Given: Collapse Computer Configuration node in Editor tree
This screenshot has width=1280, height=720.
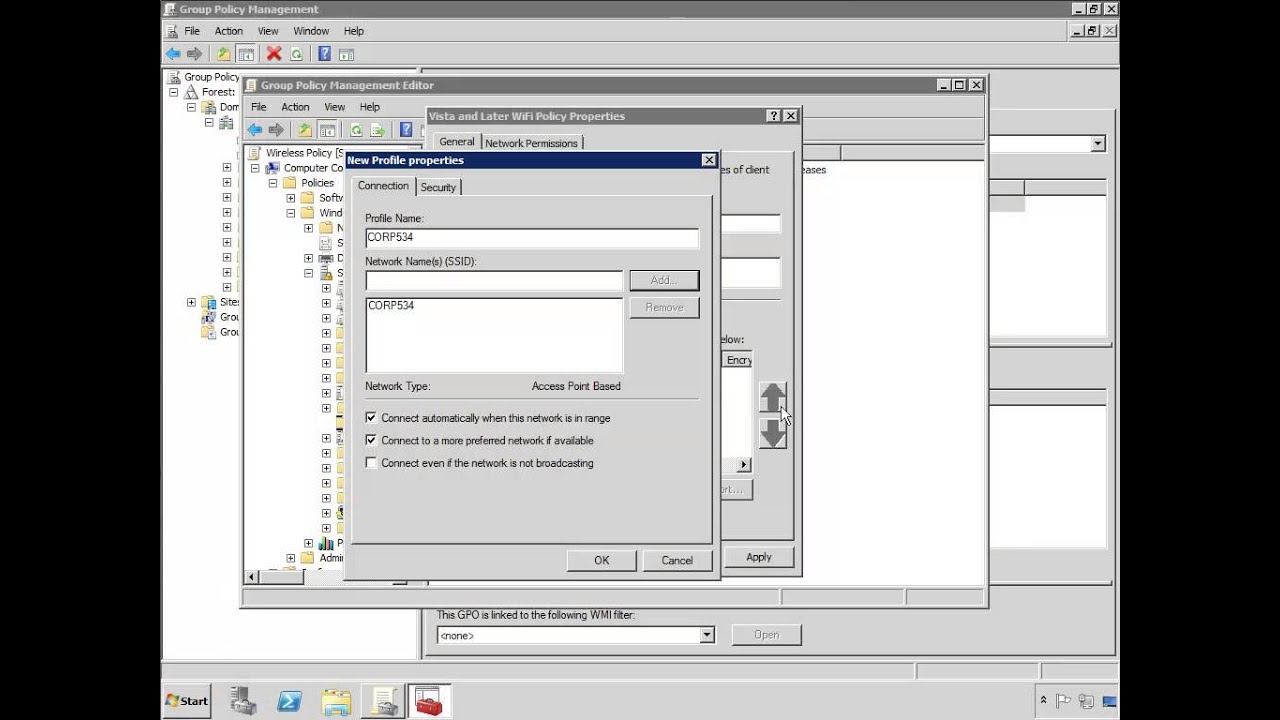Looking at the screenshot, I should [x=255, y=168].
